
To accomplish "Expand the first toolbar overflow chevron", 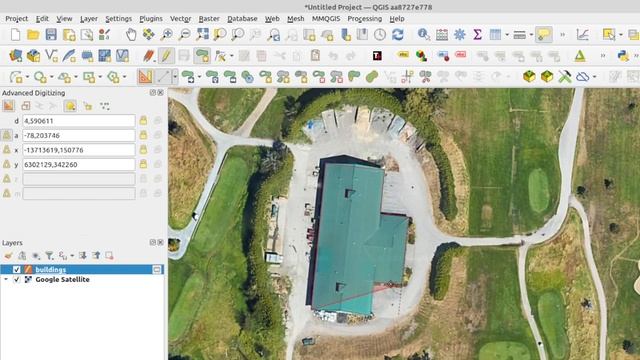I will [x=562, y=35].
